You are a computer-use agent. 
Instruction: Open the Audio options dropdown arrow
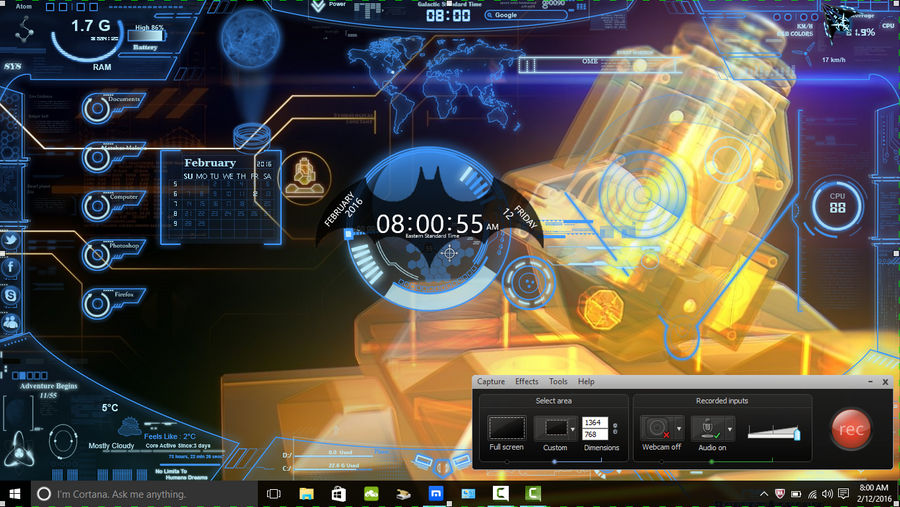[730, 429]
